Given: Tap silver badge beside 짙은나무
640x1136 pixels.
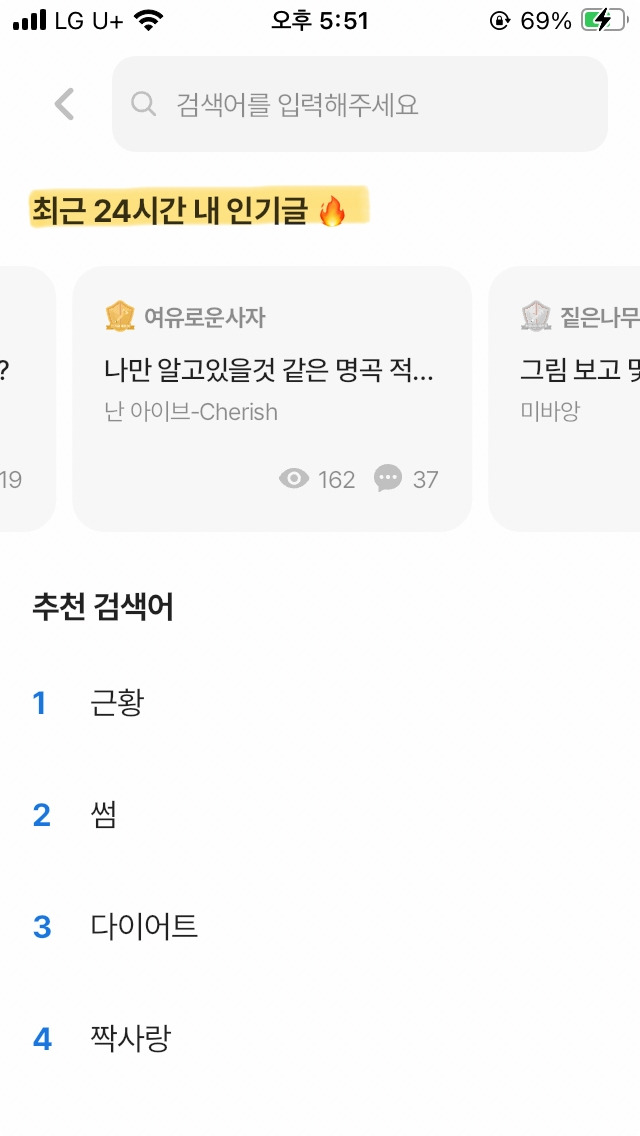Looking at the screenshot, I should [x=536, y=316].
